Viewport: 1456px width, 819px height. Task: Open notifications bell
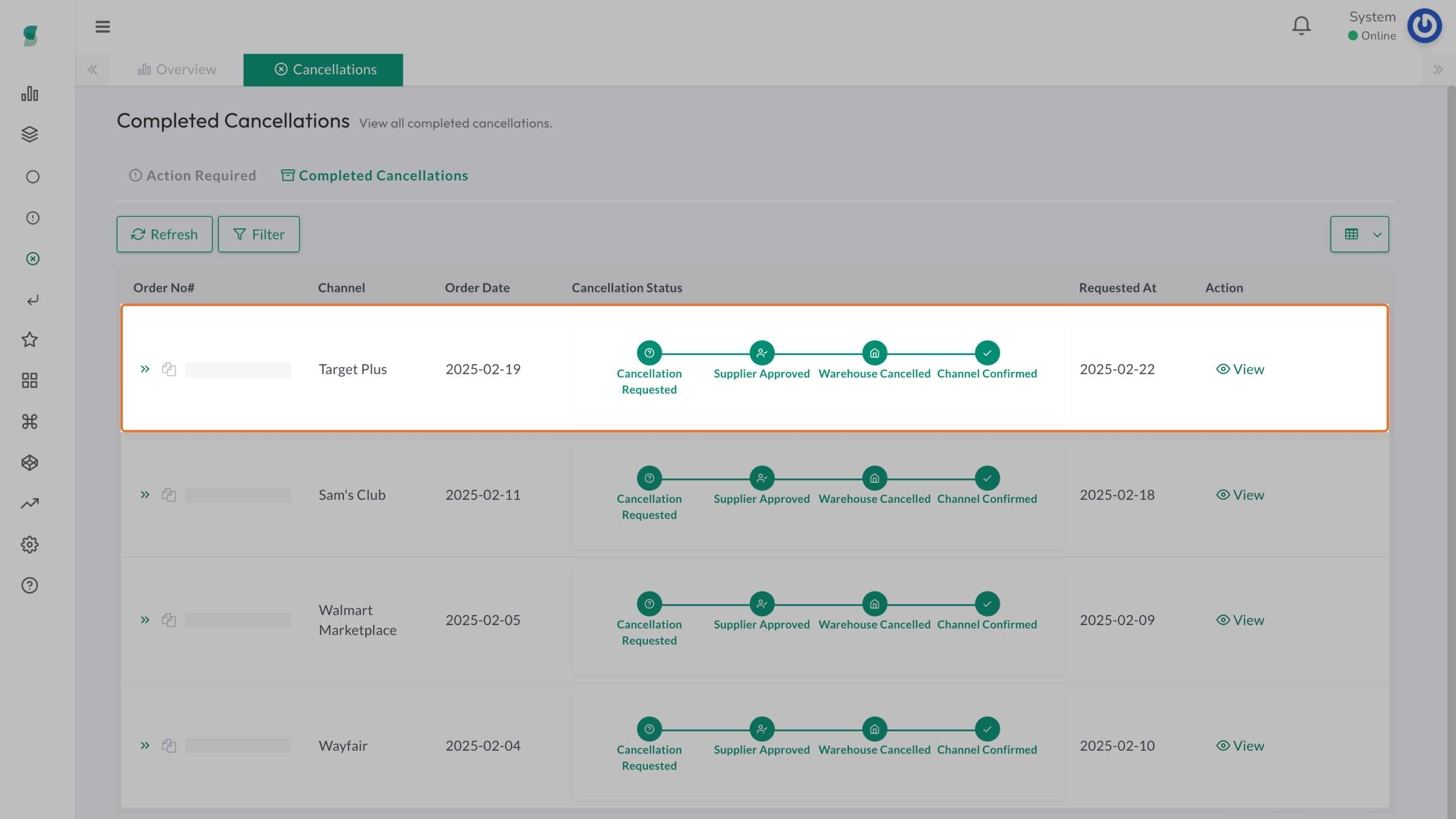tap(1301, 26)
